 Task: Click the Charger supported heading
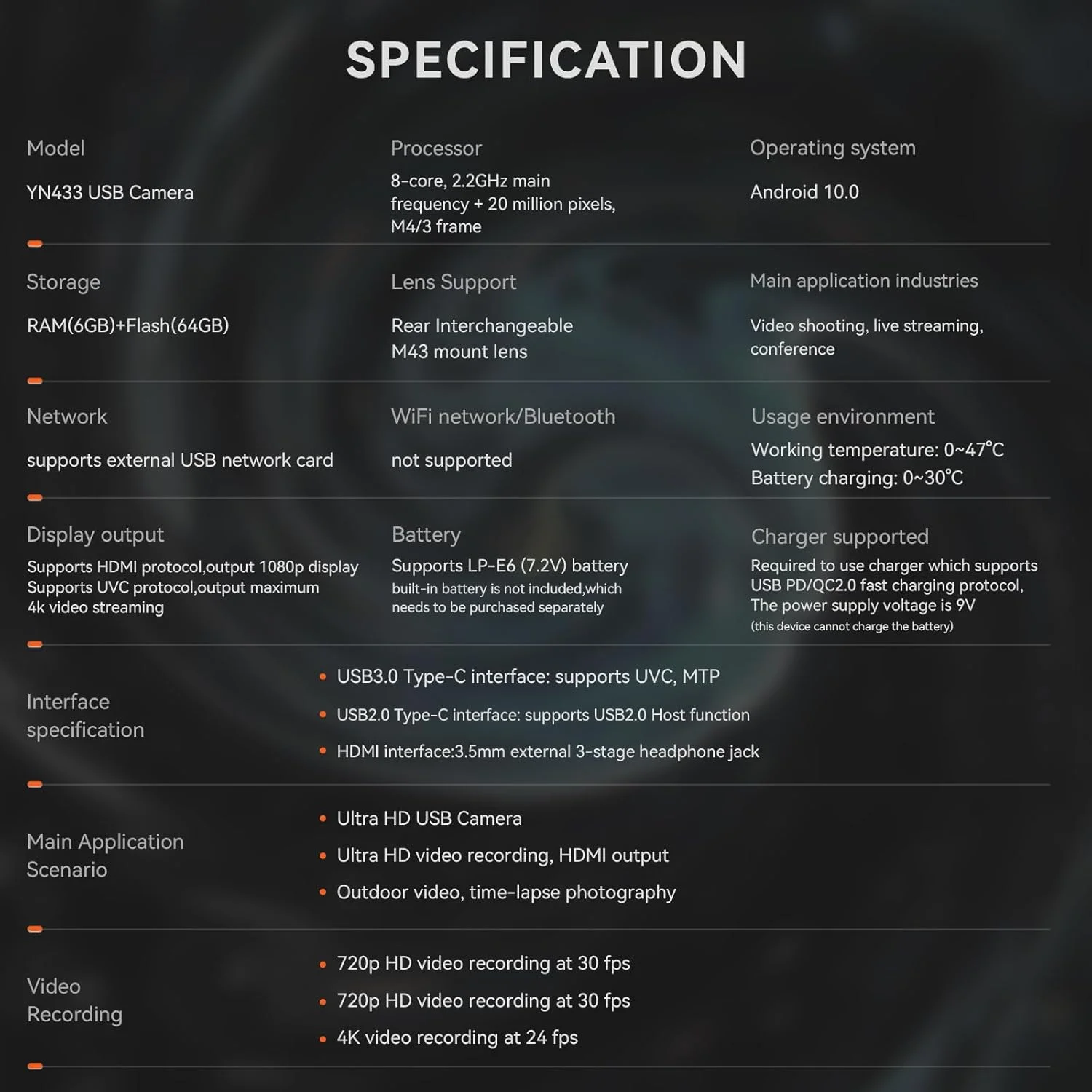pyautogui.click(x=839, y=537)
